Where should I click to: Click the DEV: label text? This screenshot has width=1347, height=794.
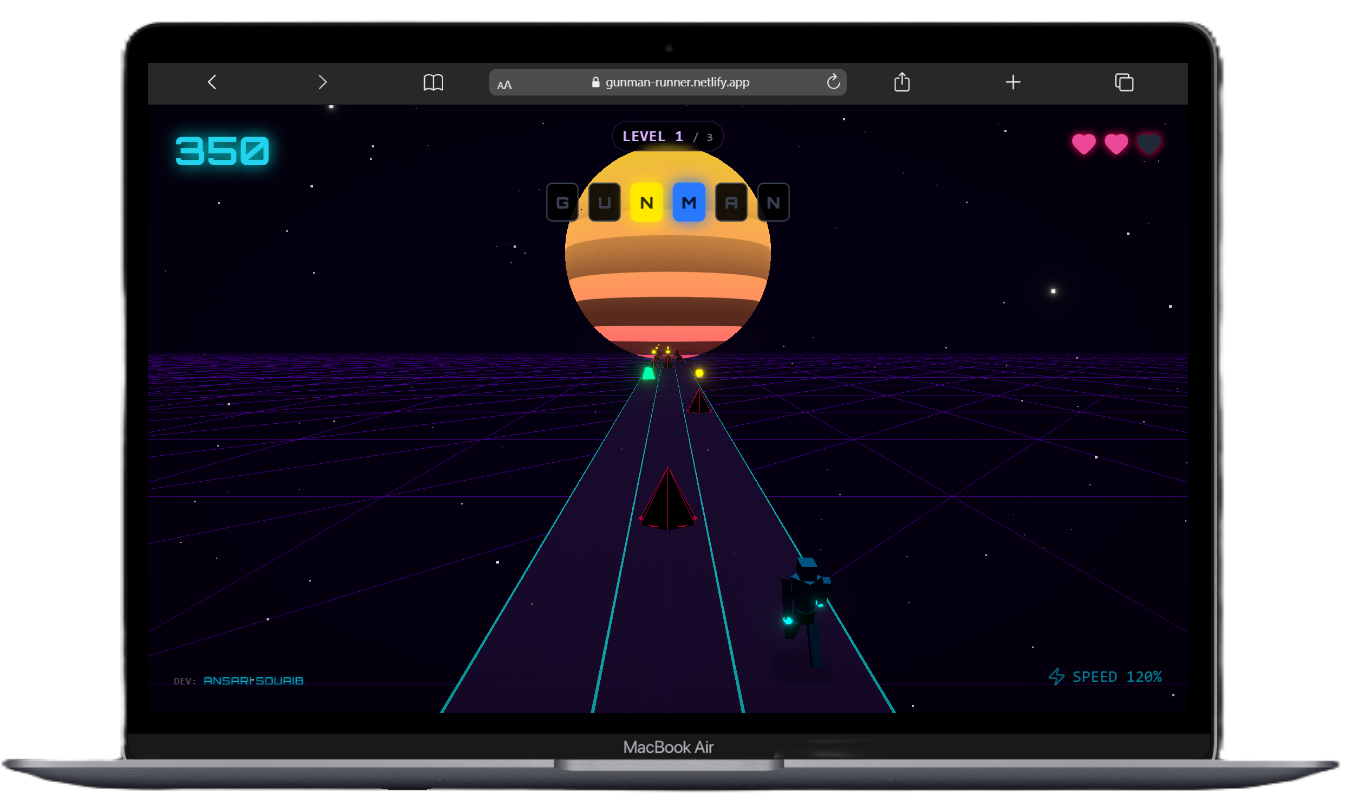(x=185, y=681)
